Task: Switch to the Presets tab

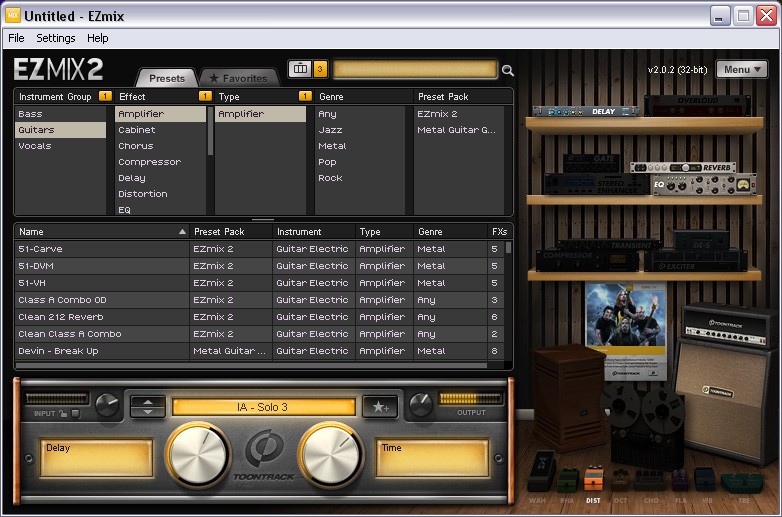Action: coord(167,78)
